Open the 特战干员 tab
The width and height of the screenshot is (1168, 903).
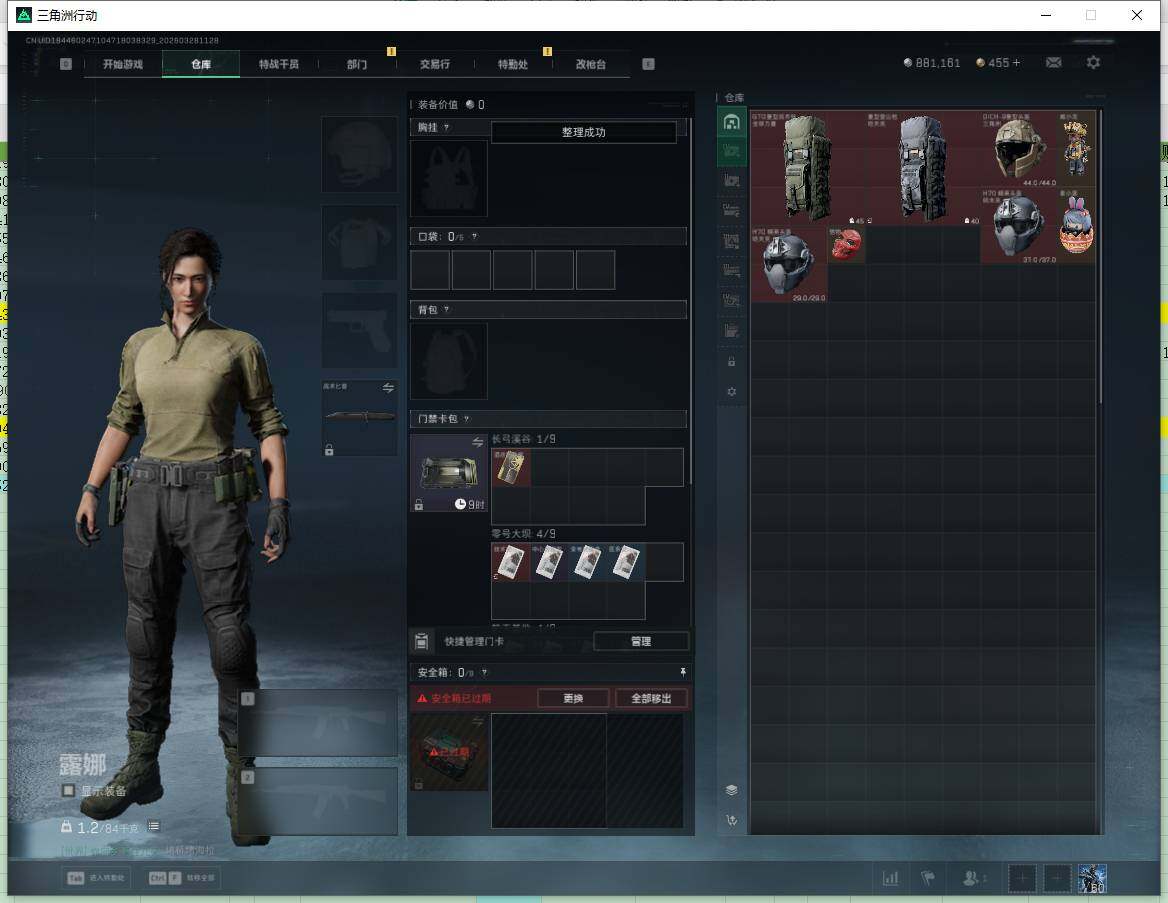point(279,64)
